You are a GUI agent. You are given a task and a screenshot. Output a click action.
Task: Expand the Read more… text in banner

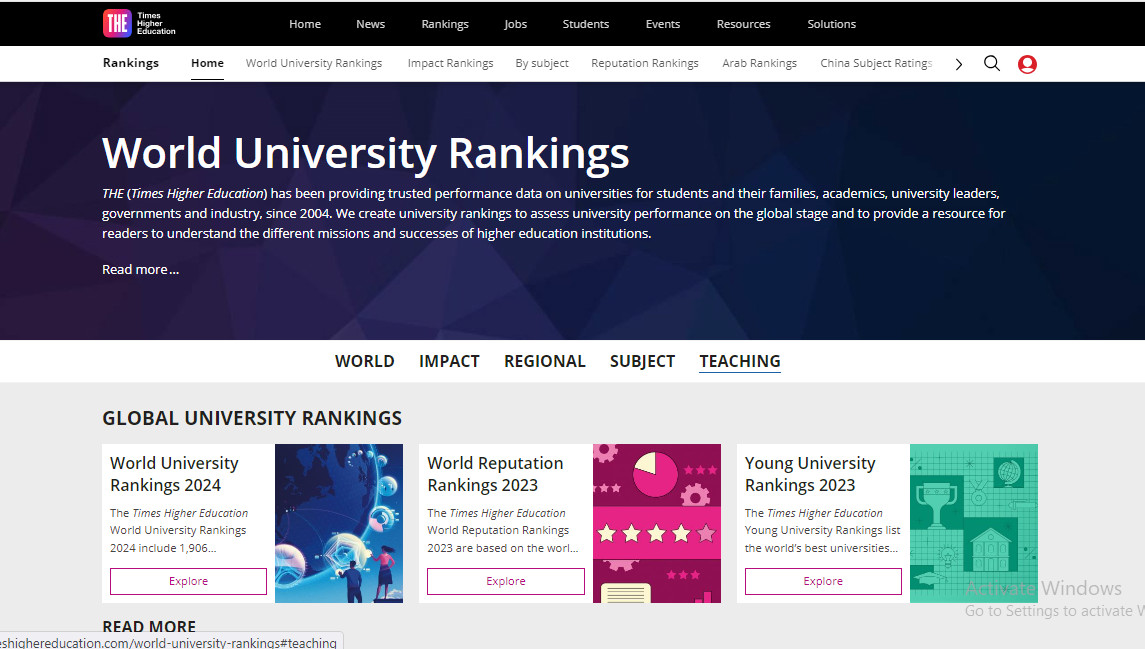(x=140, y=269)
